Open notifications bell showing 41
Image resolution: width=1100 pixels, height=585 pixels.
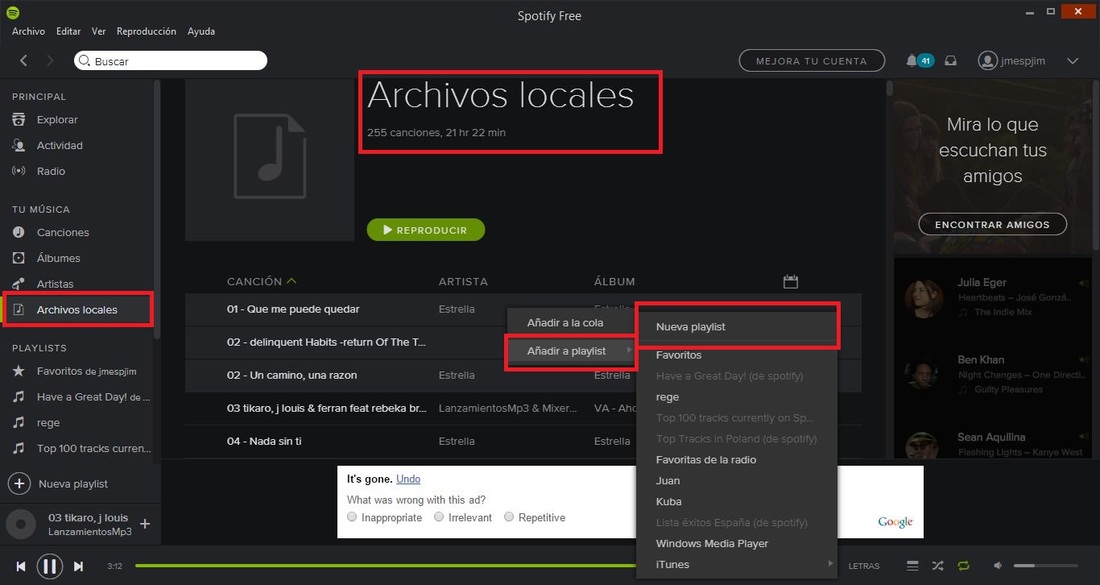pos(919,61)
